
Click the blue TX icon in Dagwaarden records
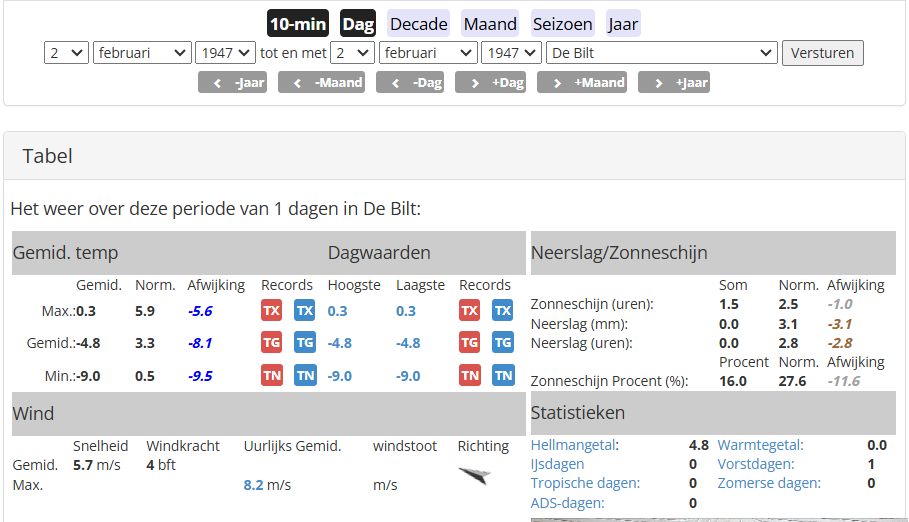click(x=502, y=310)
